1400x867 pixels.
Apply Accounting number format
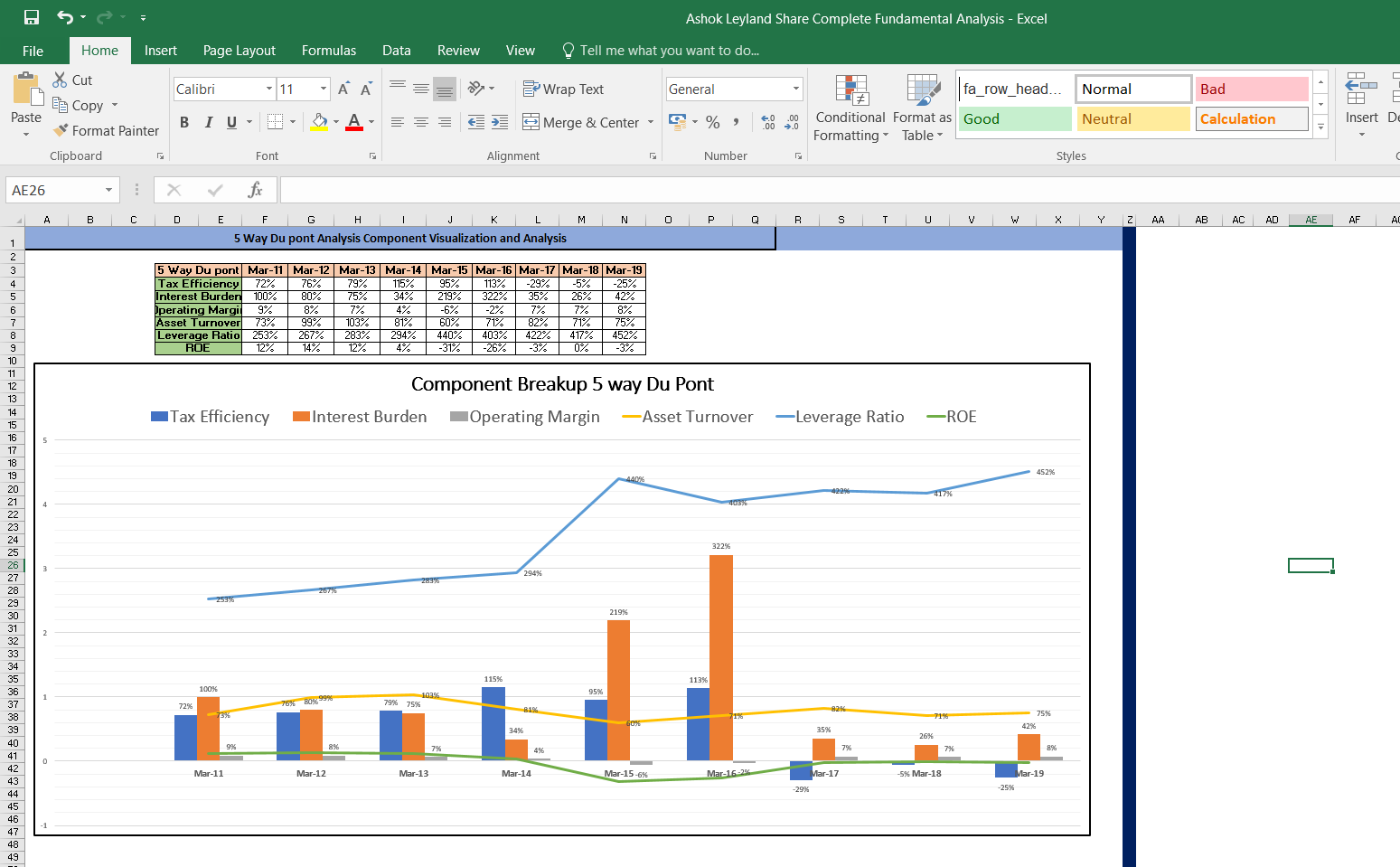click(677, 122)
